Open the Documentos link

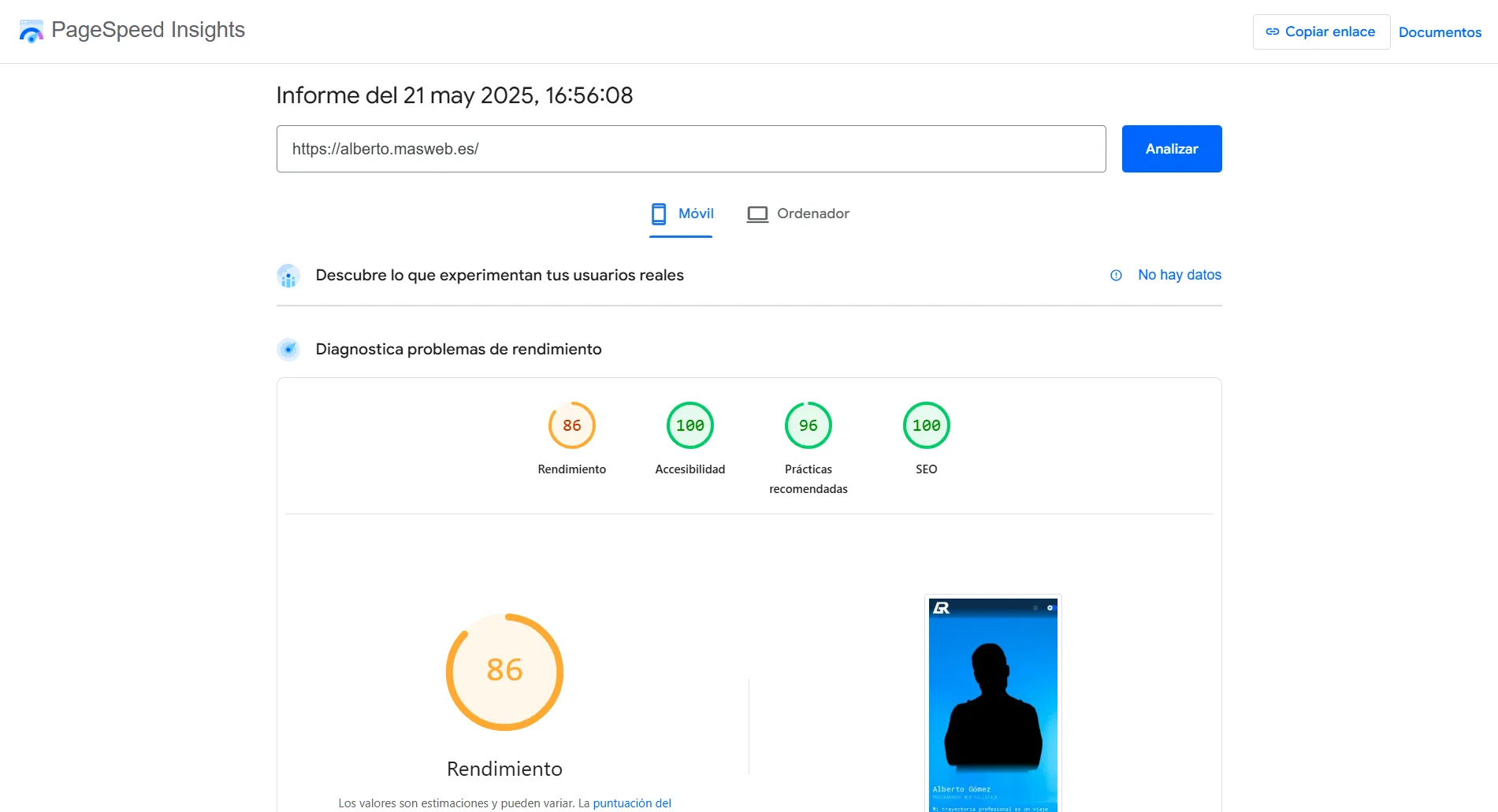point(1440,32)
